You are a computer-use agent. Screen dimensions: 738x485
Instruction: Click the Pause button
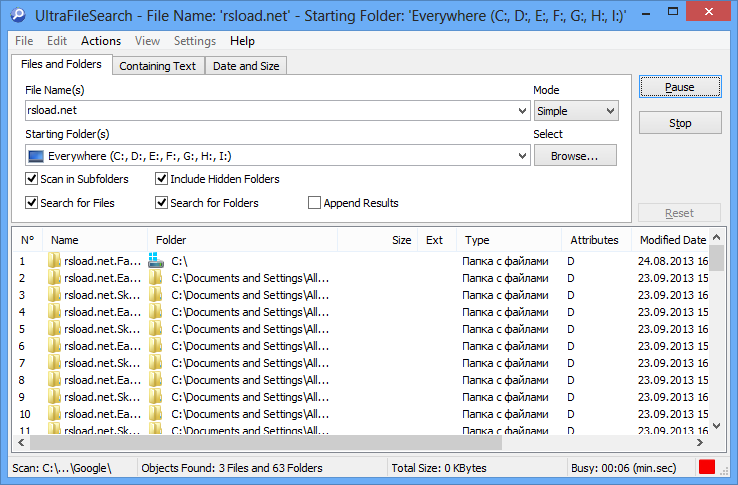680,87
